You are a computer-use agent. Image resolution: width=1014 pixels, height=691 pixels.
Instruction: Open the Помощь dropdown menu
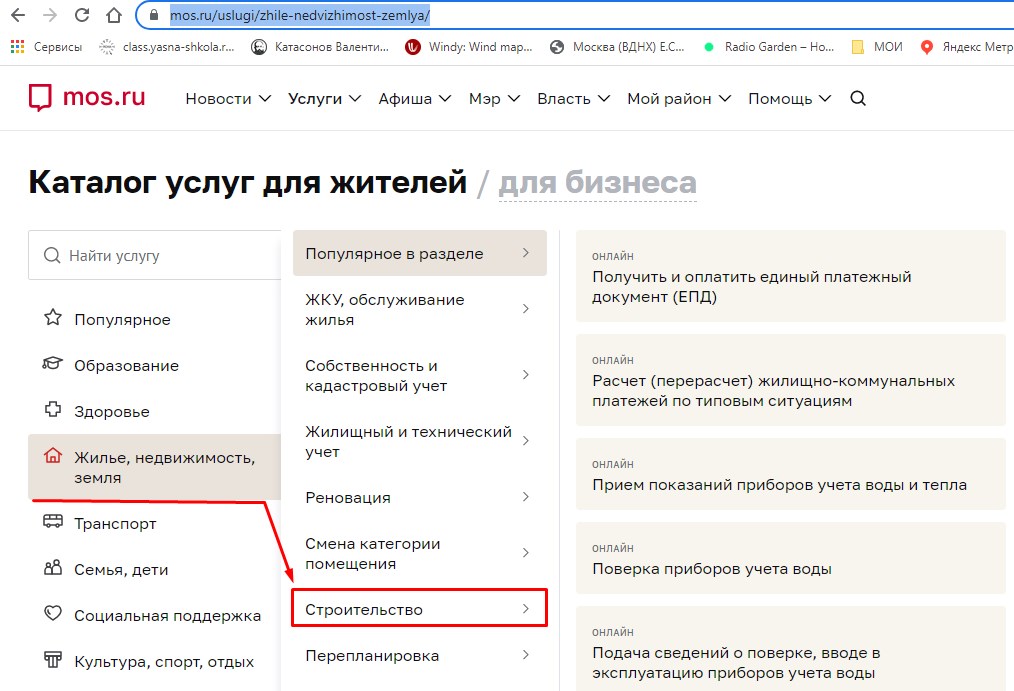[x=789, y=98]
